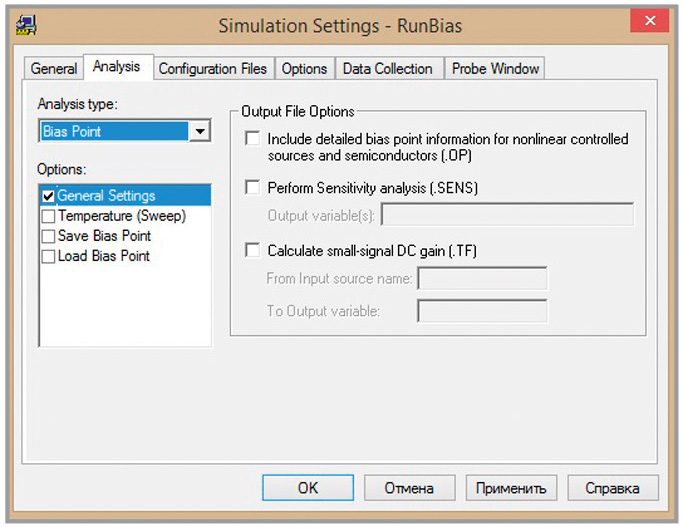The image size is (683, 527).
Task: Click the Output variable(s) text field
Action: 507,215
